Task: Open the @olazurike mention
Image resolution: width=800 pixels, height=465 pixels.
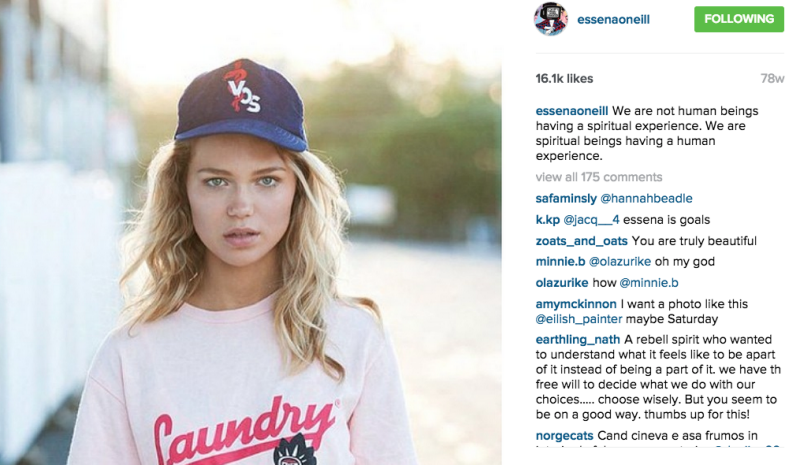Action: [x=620, y=262]
